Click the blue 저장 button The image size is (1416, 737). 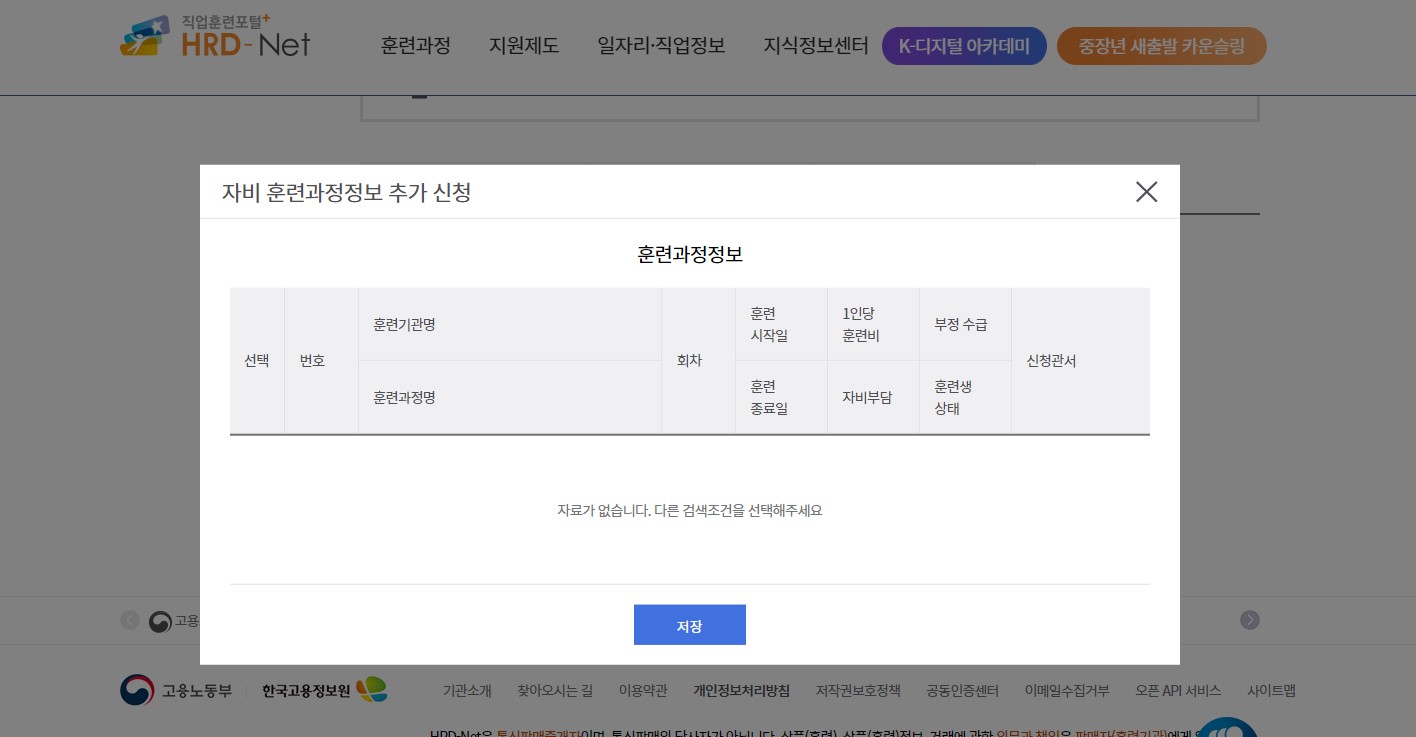690,625
